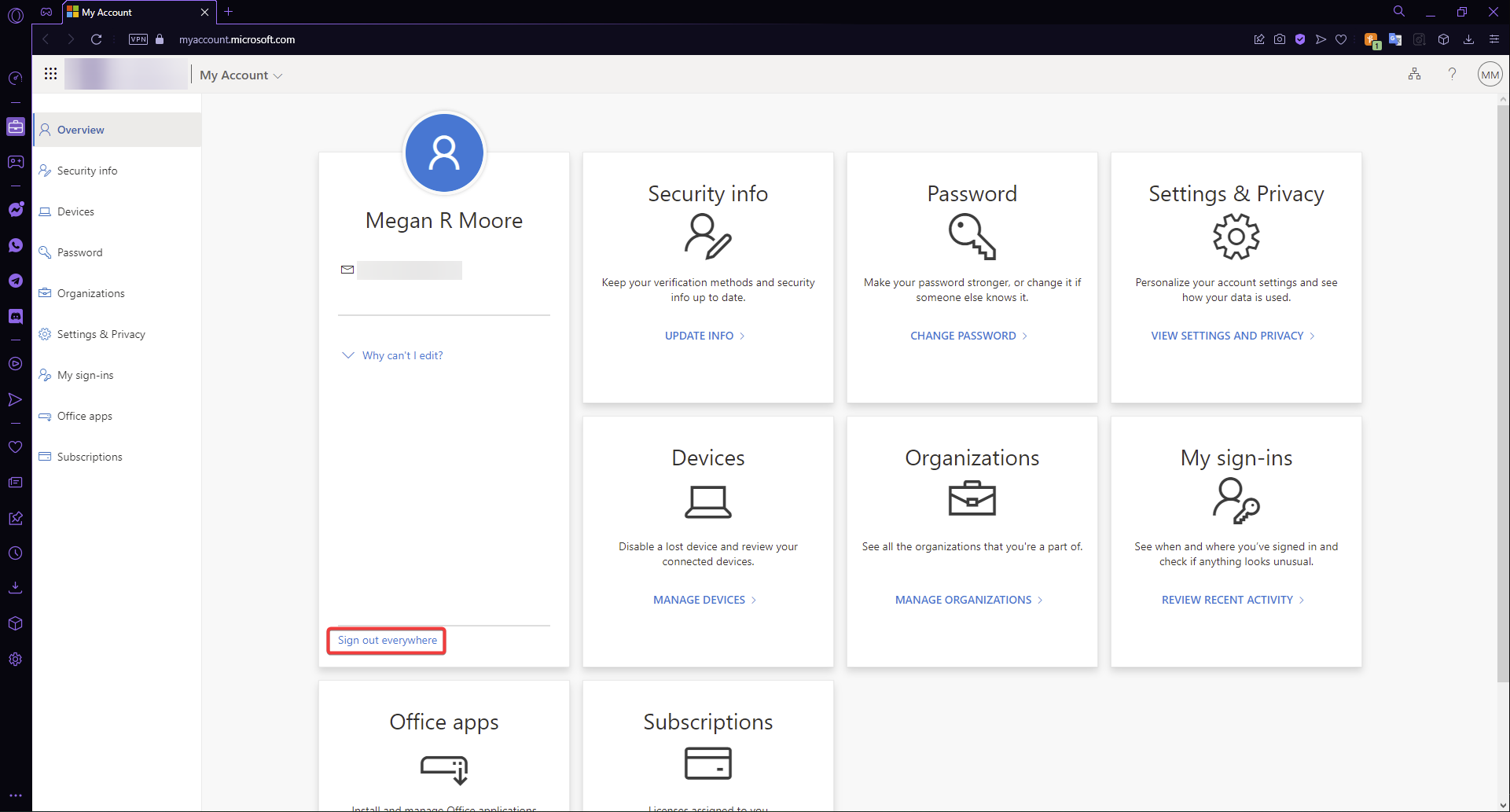This screenshot has width=1510, height=812.
Task: Click the CHANGE PASSWORD link
Action: [963, 336]
